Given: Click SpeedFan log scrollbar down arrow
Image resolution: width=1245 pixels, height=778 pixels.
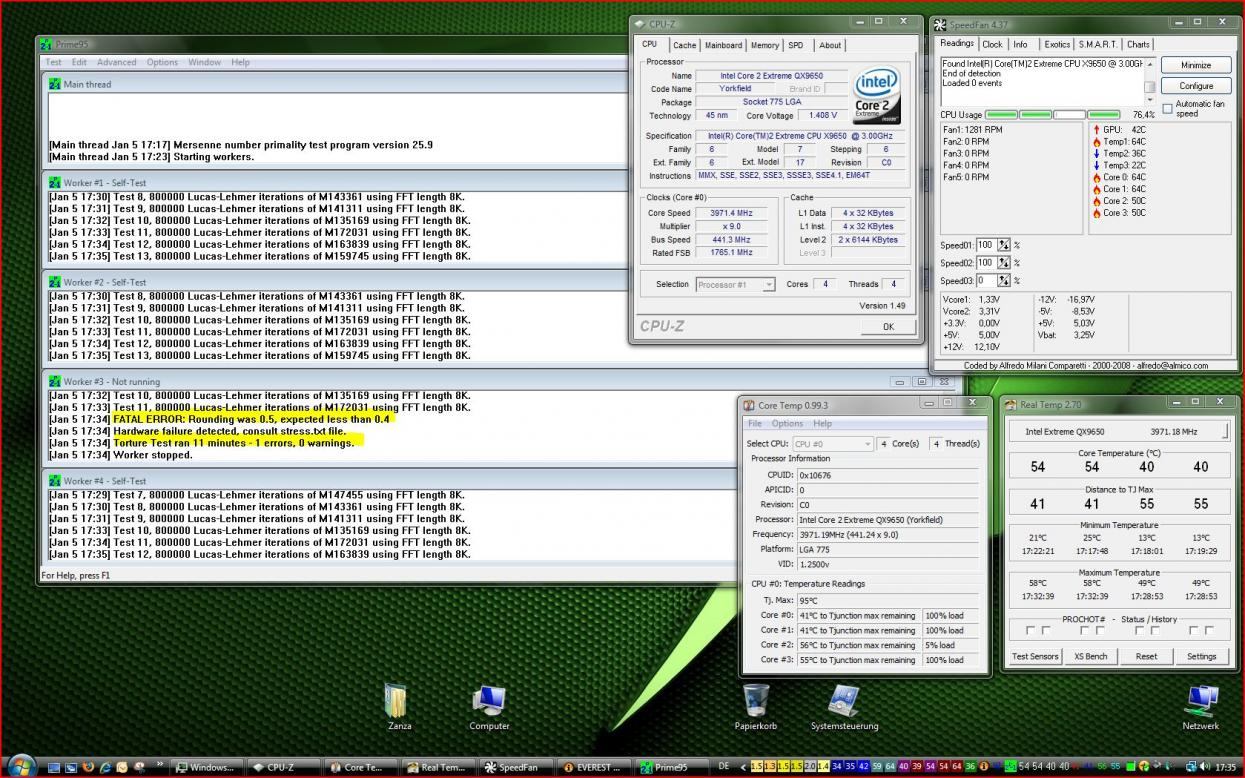Looking at the screenshot, I should tap(1150, 100).
